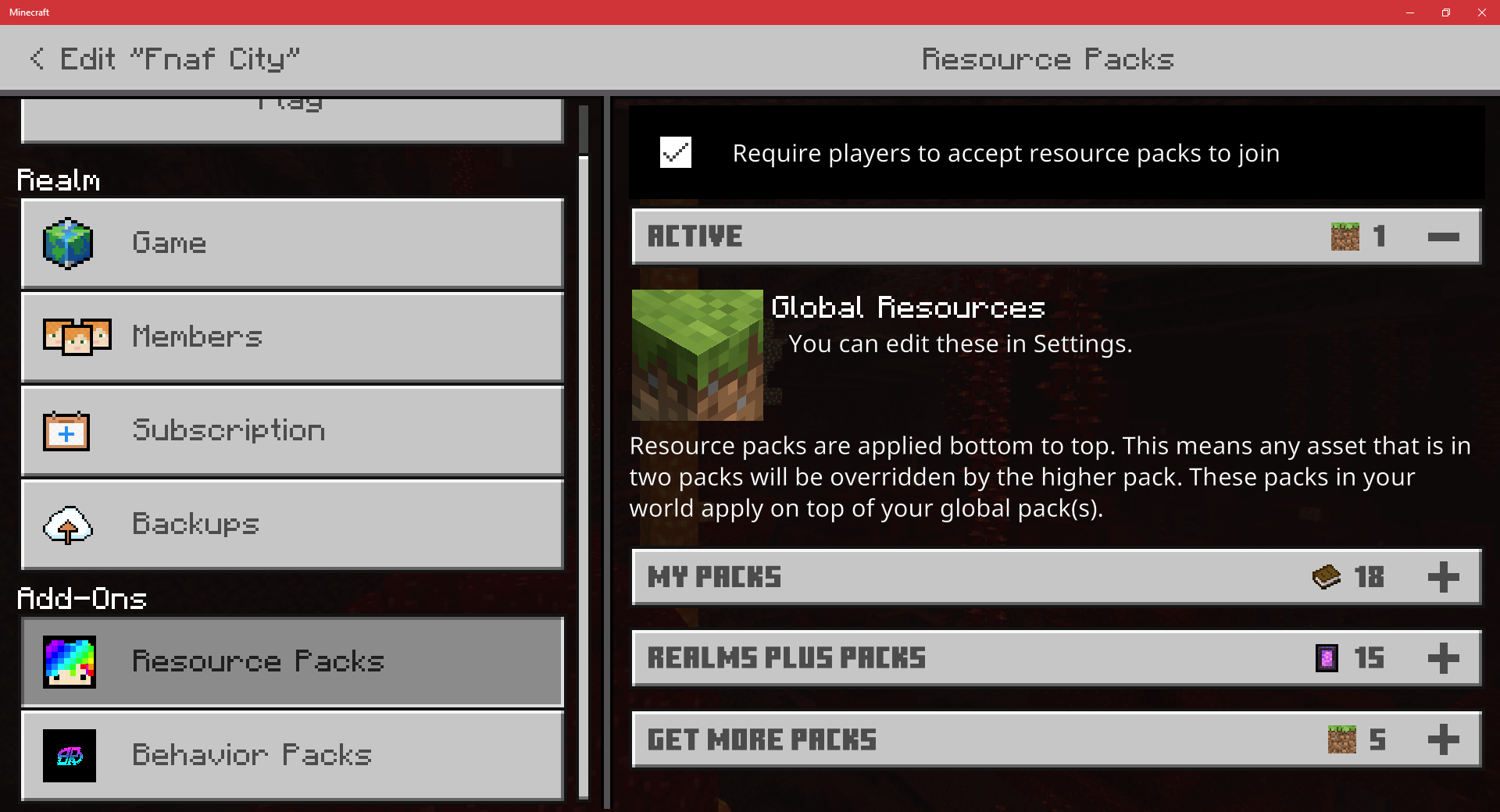This screenshot has width=1500, height=812.
Task: Close the Minecraft window
Action: click(x=1482, y=12)
